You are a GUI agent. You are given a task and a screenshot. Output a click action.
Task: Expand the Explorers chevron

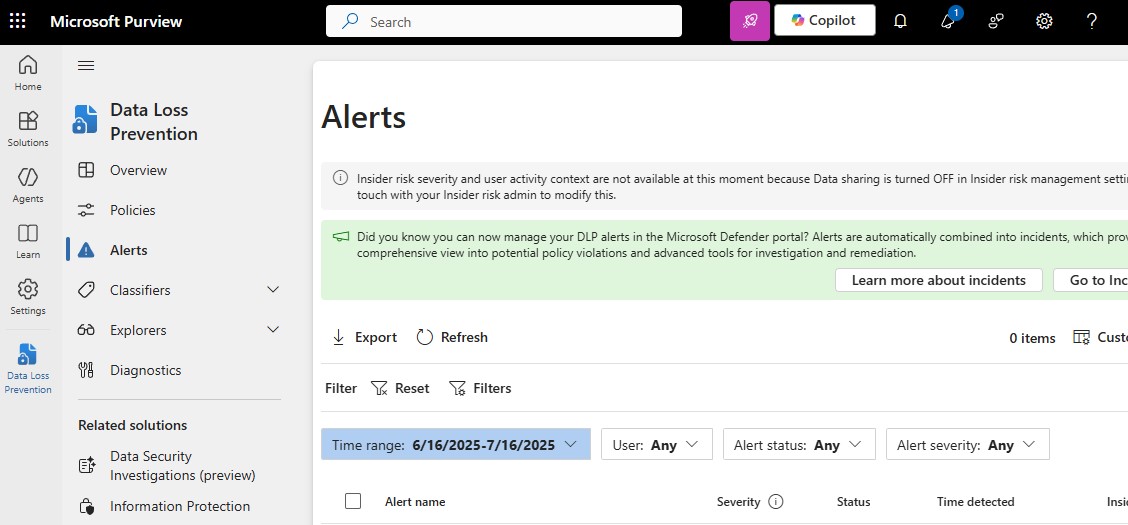point(273,330)
